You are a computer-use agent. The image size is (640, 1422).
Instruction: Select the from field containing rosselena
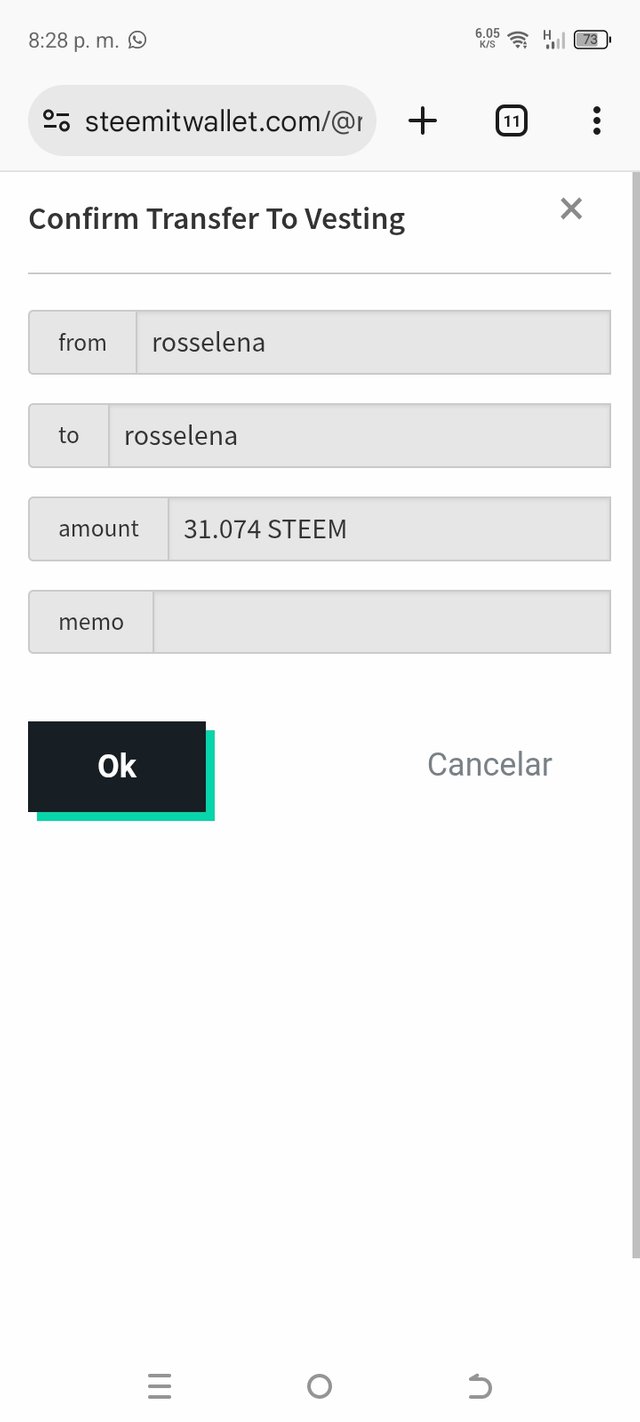pyautogui.click(x=373, y=342)
